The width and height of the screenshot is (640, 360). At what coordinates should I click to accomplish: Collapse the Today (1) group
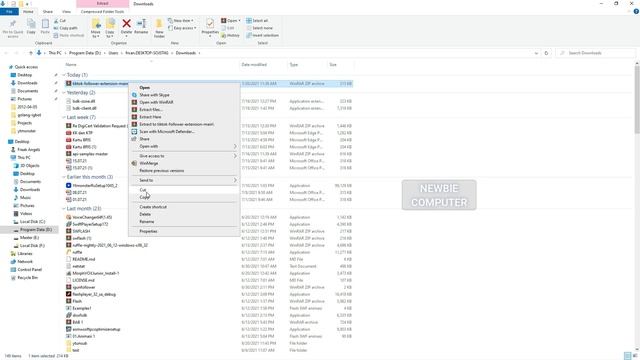(64, 75)
